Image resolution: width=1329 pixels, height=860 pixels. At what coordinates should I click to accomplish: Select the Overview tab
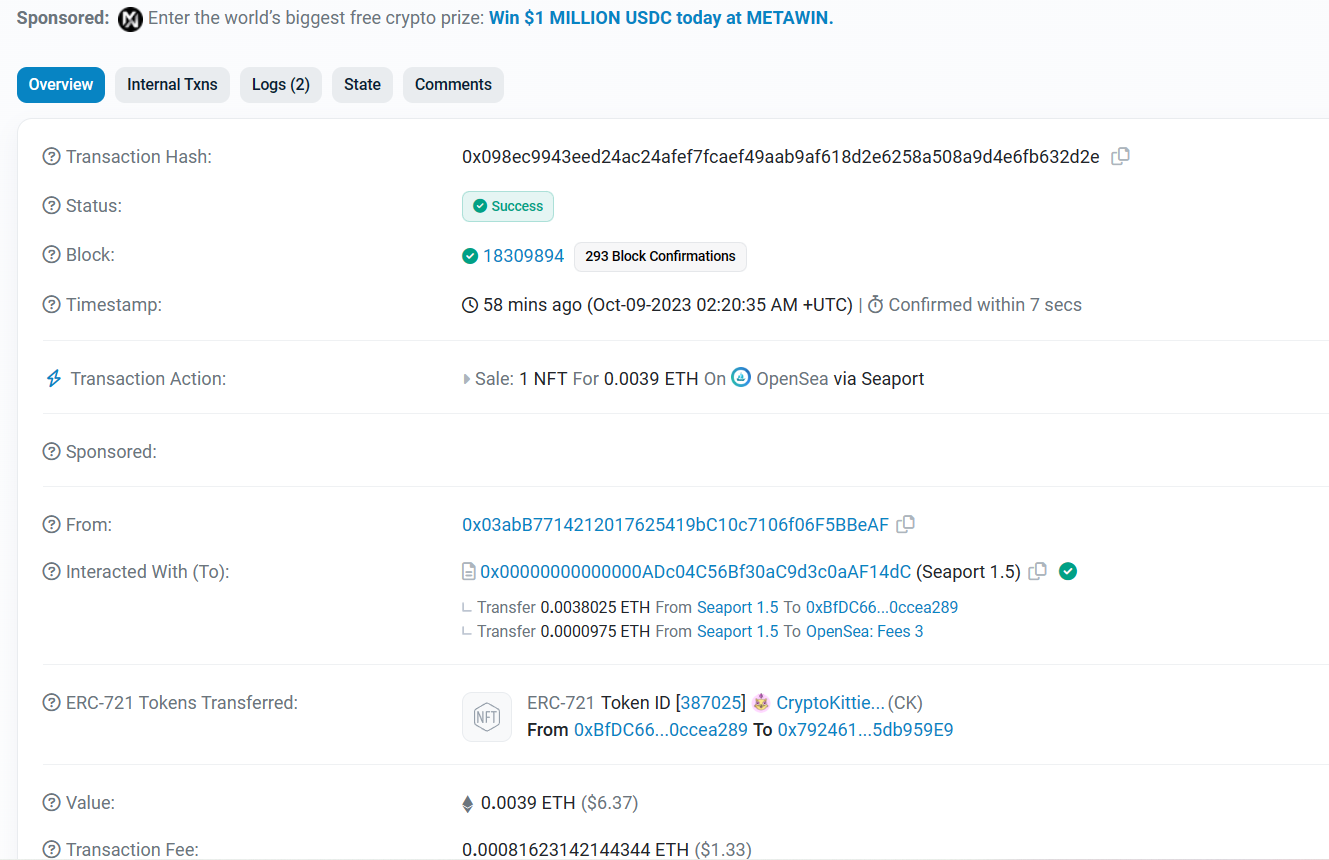61,85
